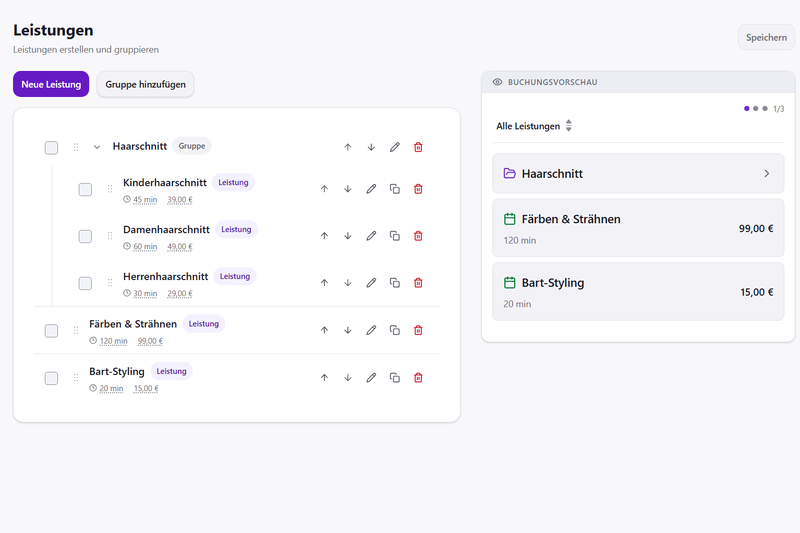The image size is (800, 533).
Task: Tick the Färben & Strähnen checkbox
Action: coord(51,331)
